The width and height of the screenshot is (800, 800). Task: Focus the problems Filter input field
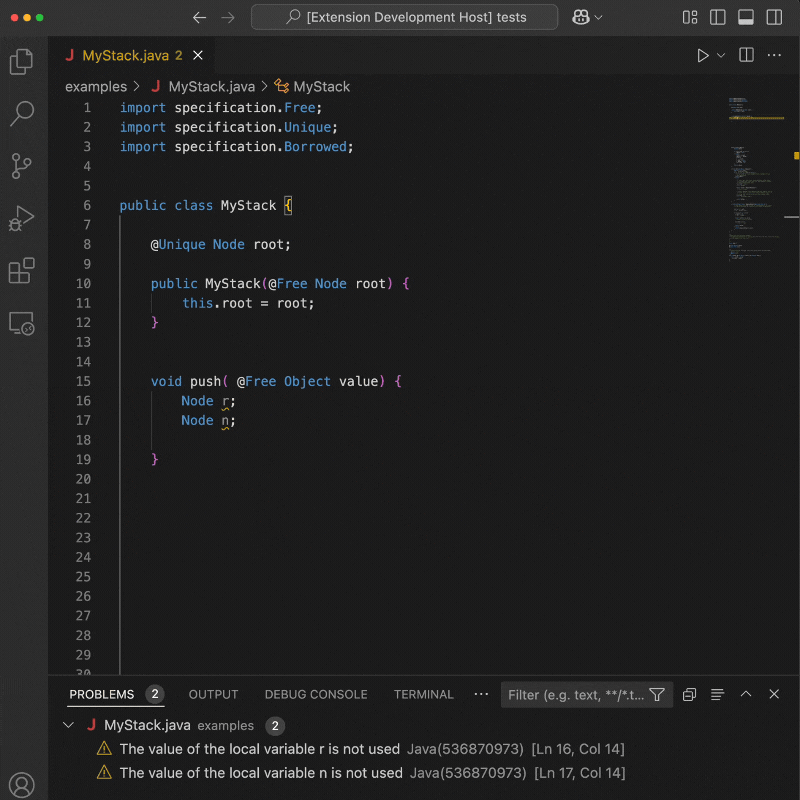pyautogui.click(x=576, y=695)
